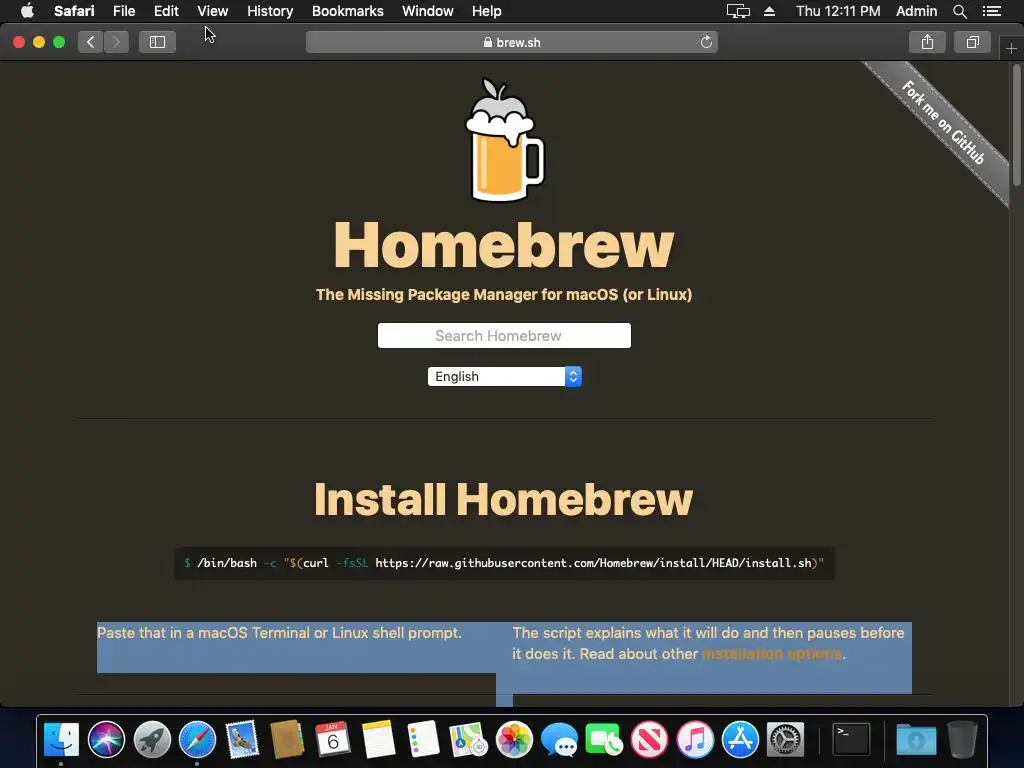Click the /bin/bash install command text

tap(504, 563)
